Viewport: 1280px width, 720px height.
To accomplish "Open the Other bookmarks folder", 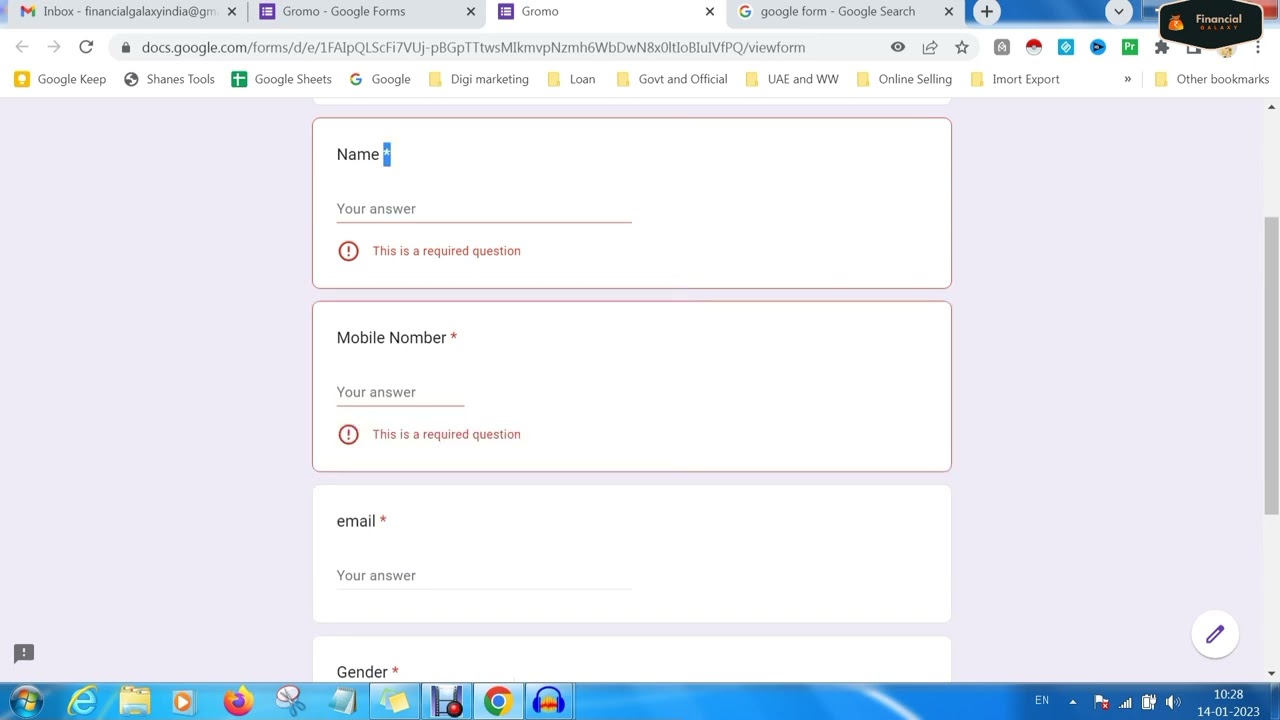I will coord(1211,79).
